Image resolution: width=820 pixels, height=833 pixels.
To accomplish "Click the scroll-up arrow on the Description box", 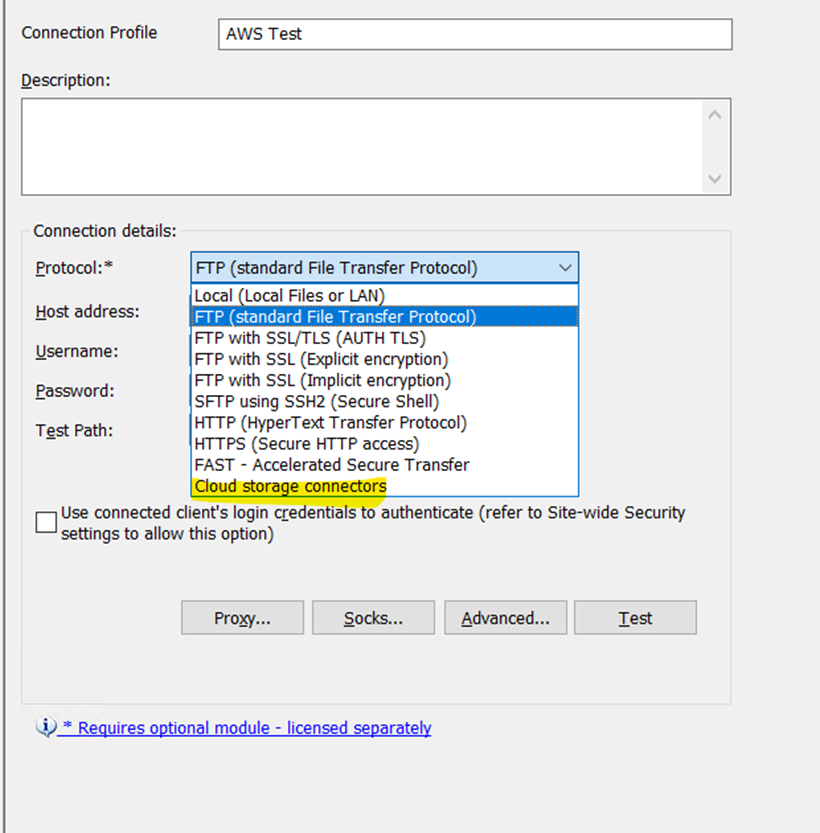I will tap(715, 113).
